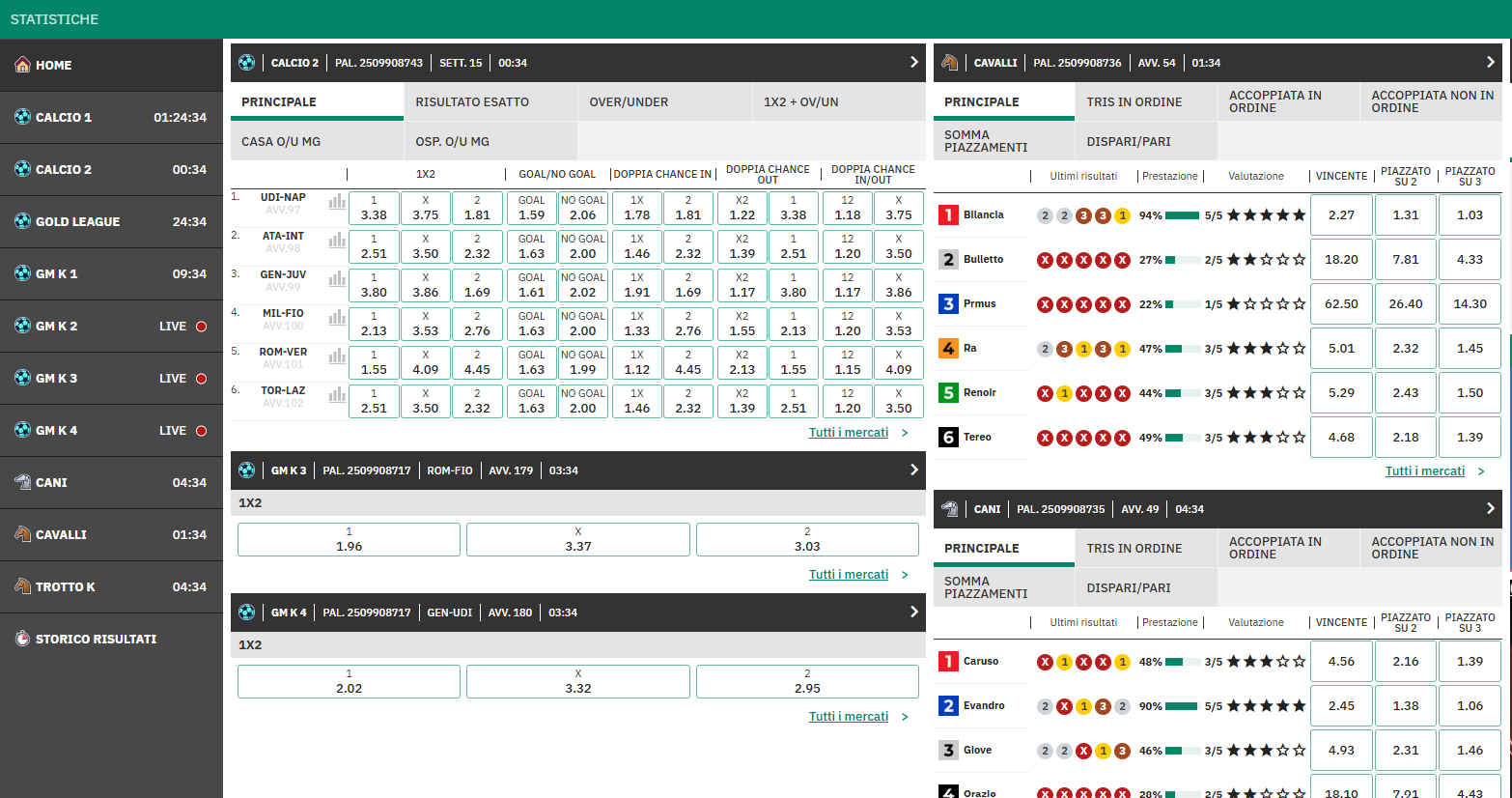Toggle the 1.96 home win odds for ROM-FIO
This screenshot has height=798, width=1512.
(349, 540)
